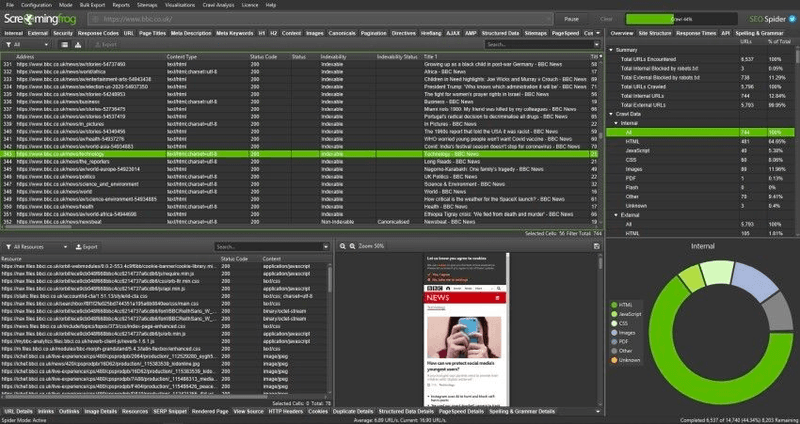Export the main table data

click(x=106, y=45)
